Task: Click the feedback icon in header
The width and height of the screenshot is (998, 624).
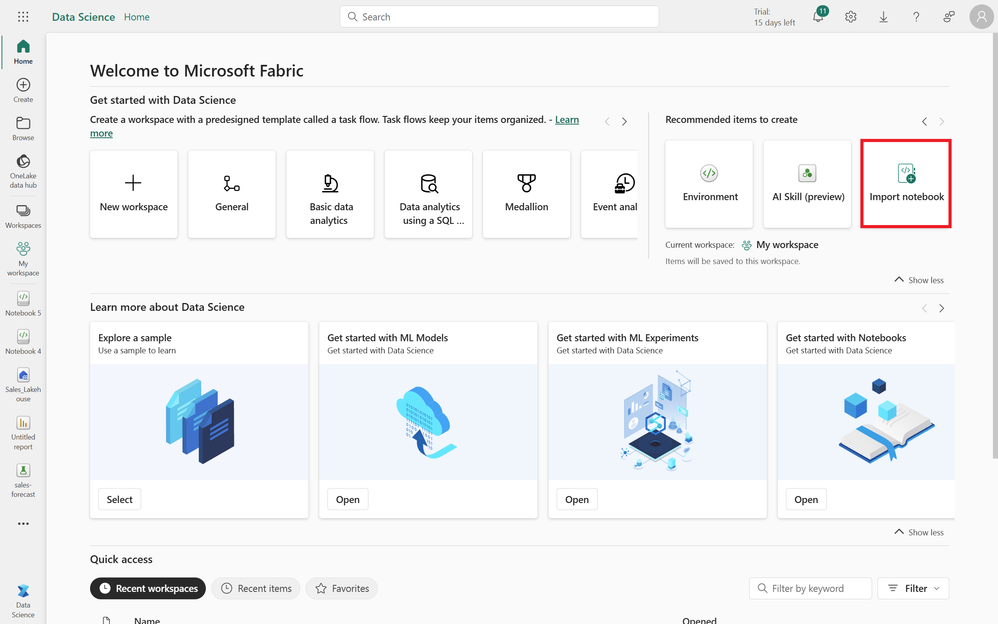Action: tap(948, 17)
